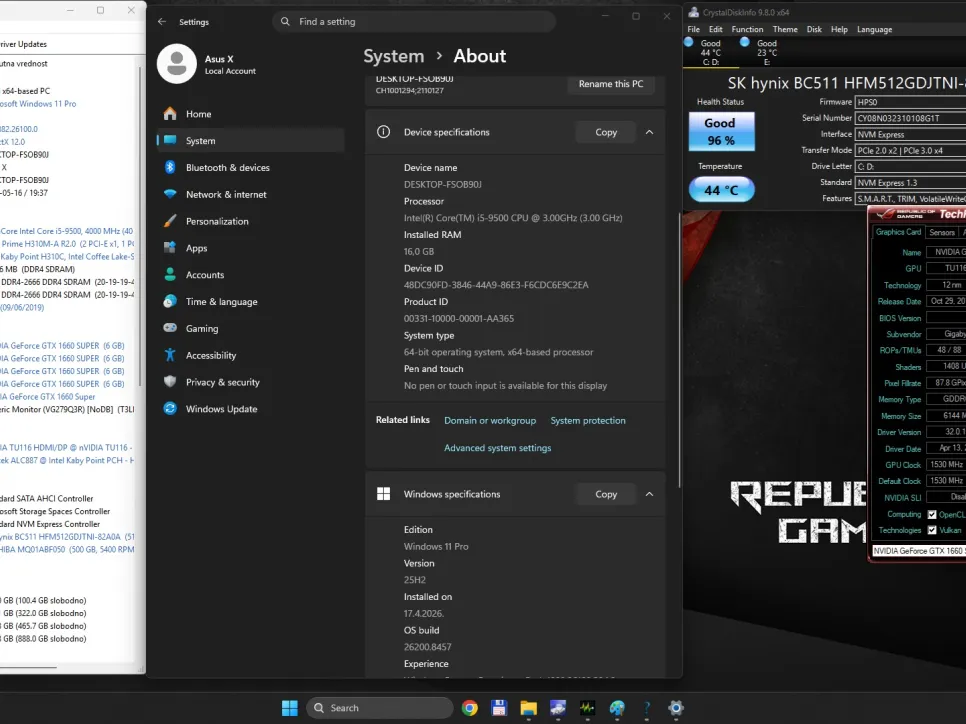Open the GPU selector dropdown NVIDIA GeForce GTX 1660
Screen dimensions: 966x724
[918, 551]
